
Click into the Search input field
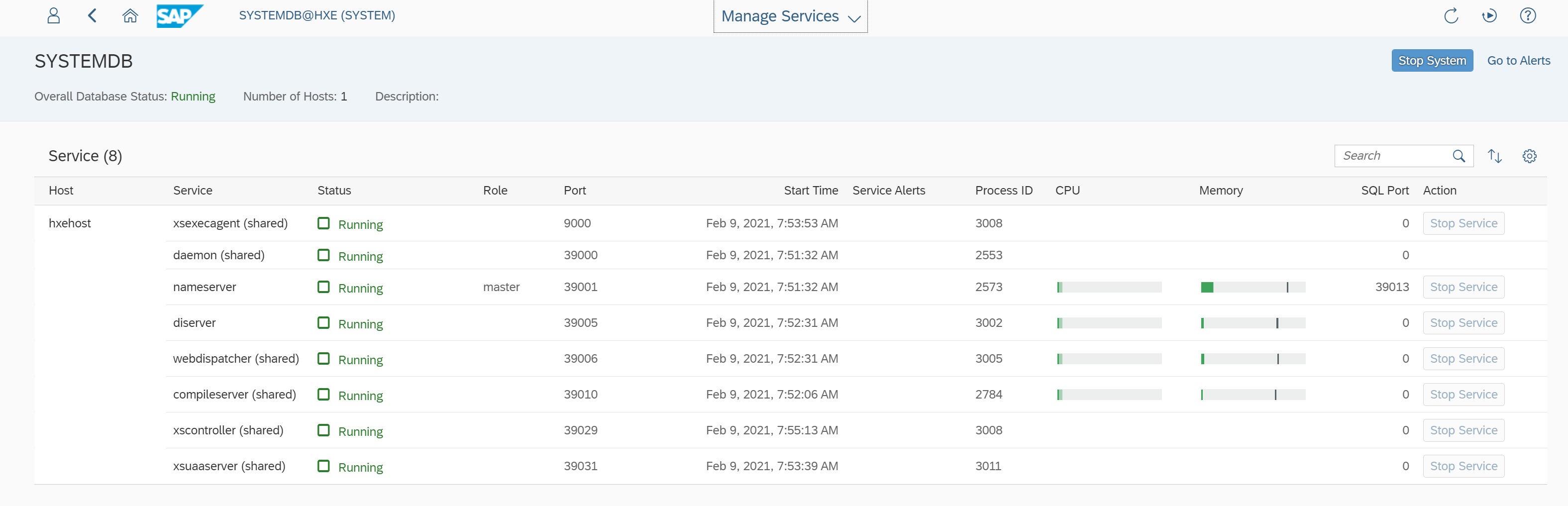[1391, 156]
